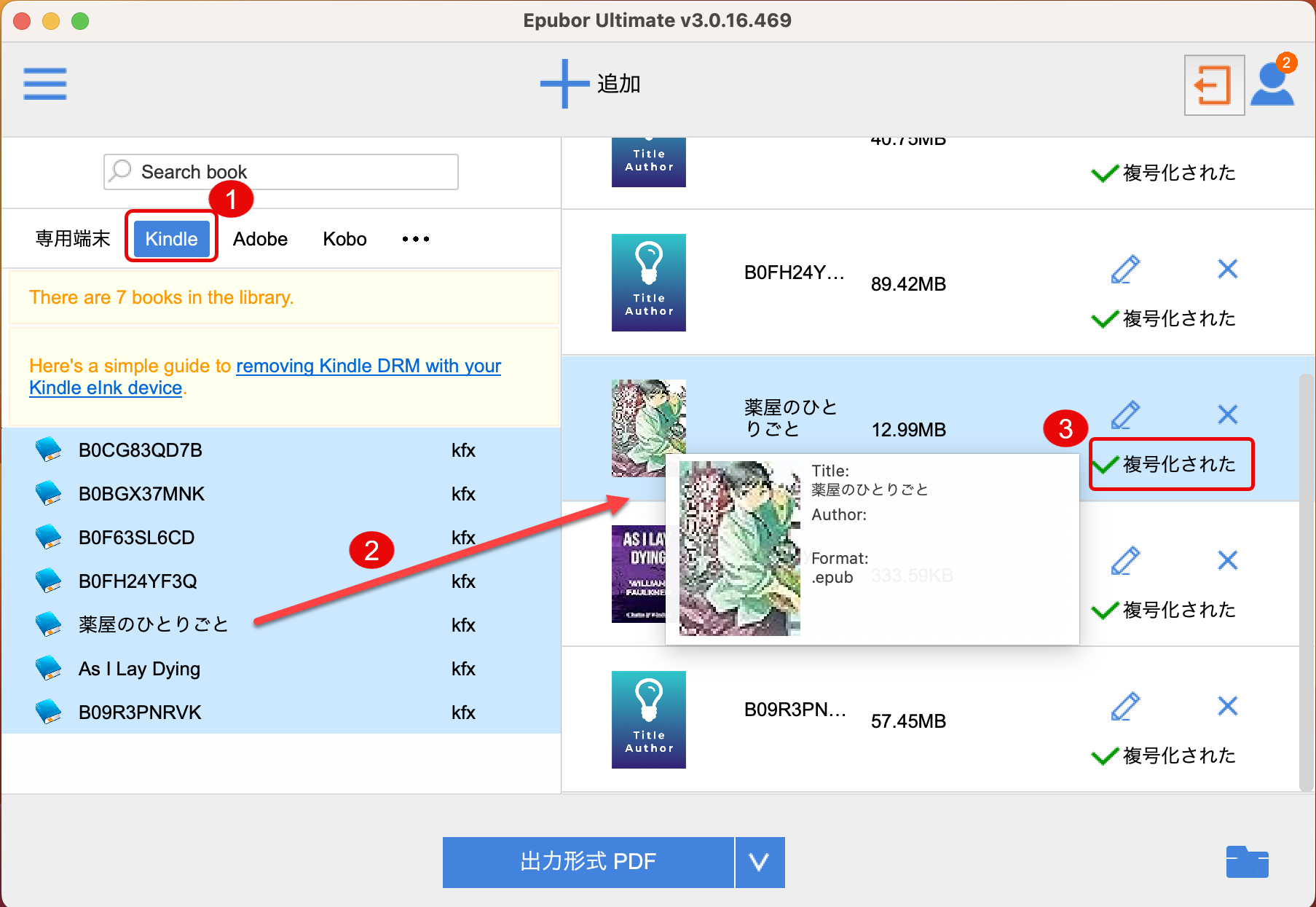
Task: Edit metadata for As I Lay Dying
Action: (1125, 561)
